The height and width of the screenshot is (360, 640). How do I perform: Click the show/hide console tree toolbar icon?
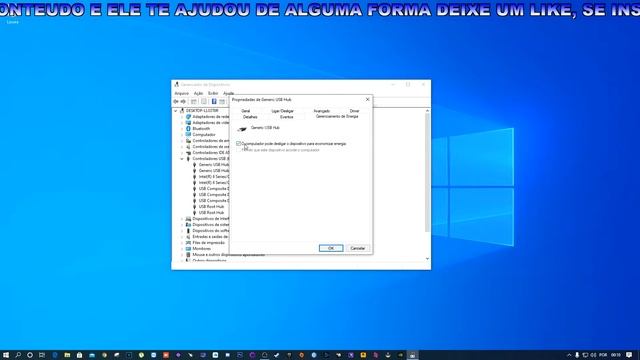(194, 102)
